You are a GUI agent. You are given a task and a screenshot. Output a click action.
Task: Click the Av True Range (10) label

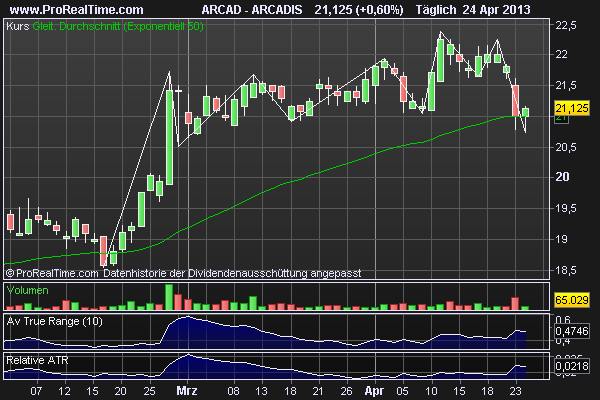tap(54, 321)
